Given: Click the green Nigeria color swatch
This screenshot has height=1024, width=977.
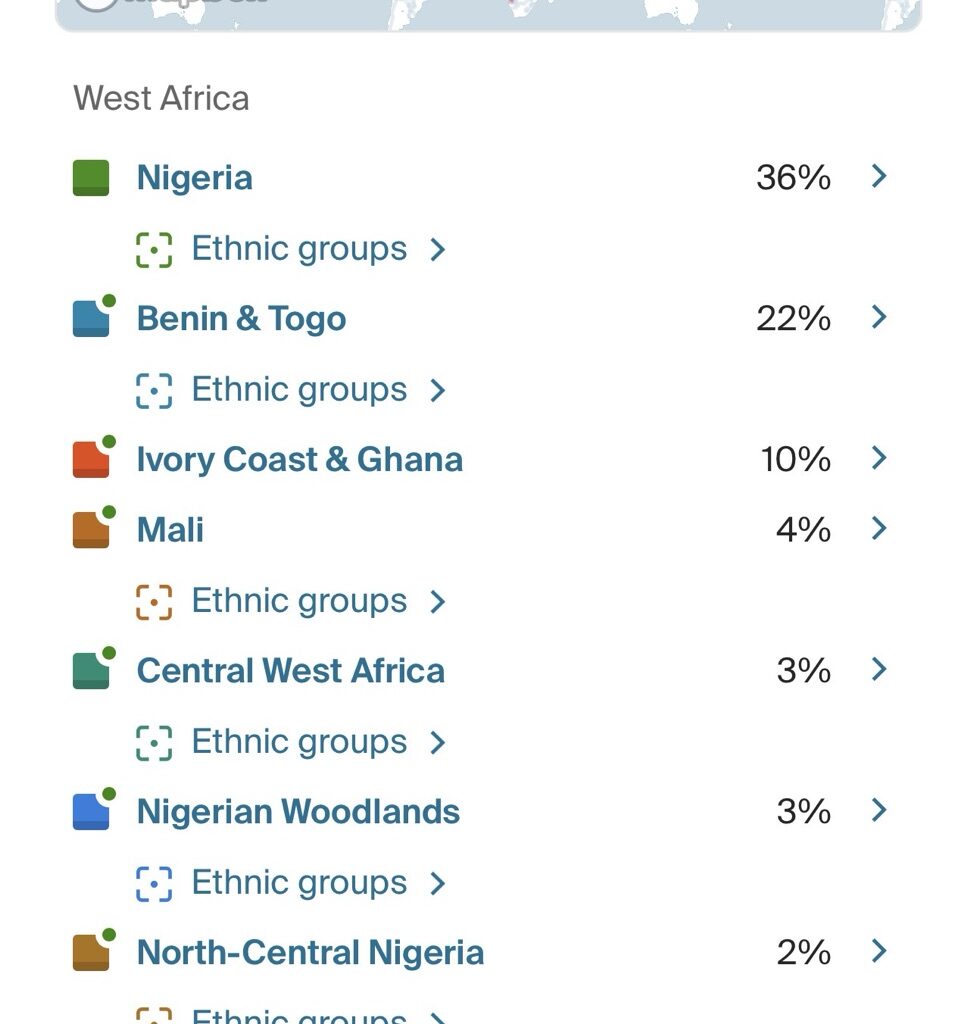Looking at the screenshot, I should [x=91, y=178].
